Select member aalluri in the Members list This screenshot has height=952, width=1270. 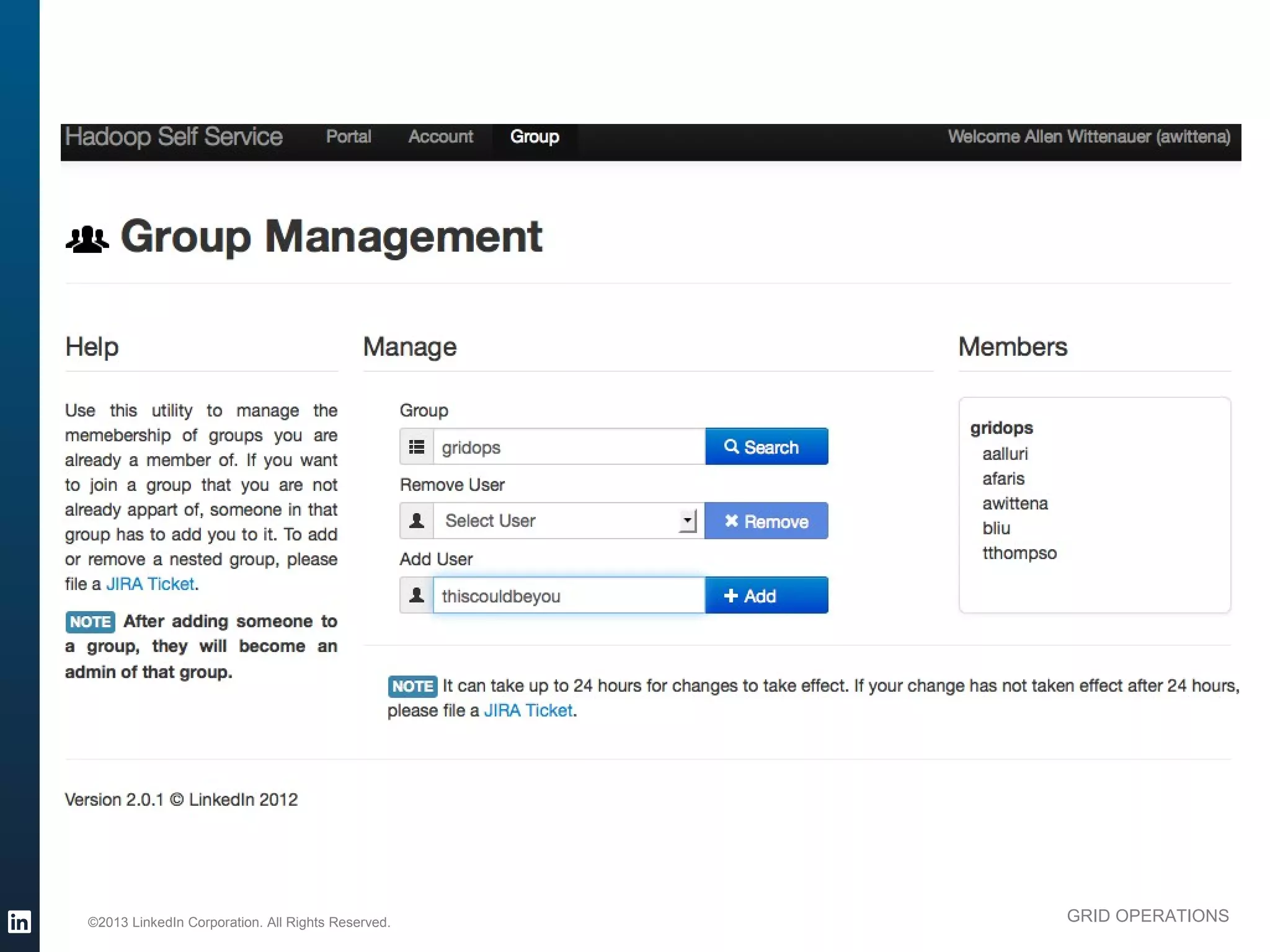coord(1005,454)
